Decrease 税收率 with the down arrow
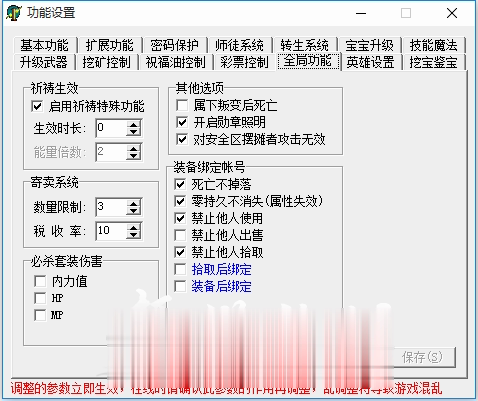478x401 pixels. tap(134, 235)
